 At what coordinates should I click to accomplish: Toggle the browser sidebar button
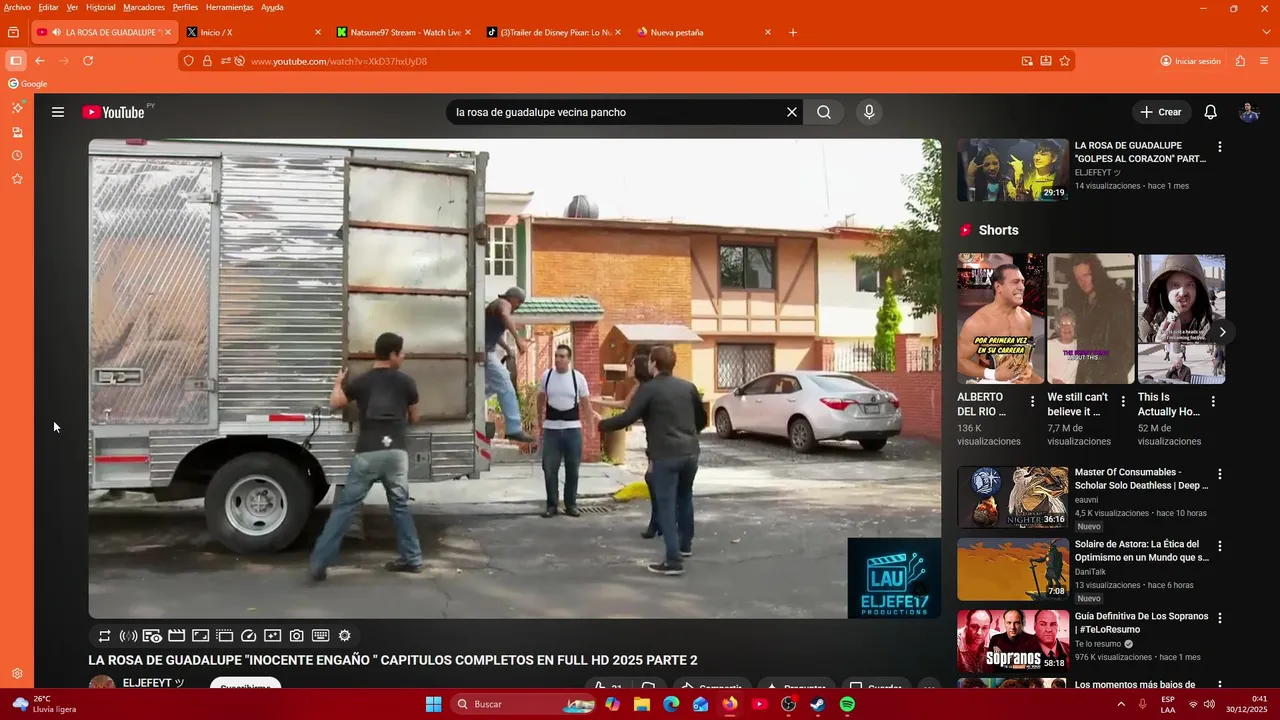click(15, 61)
